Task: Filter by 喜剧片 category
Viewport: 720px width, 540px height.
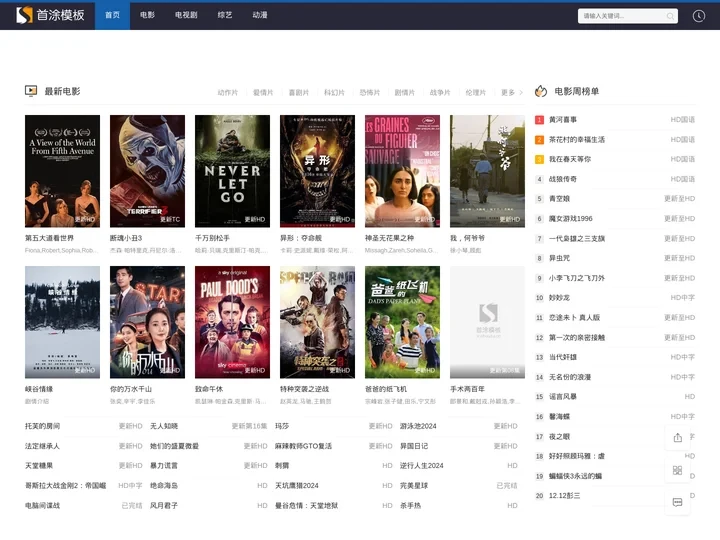Action: click(298, 93)
